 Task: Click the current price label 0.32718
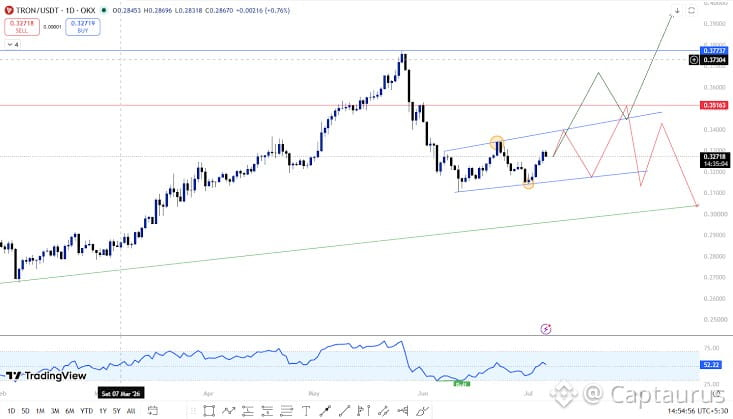715,160
